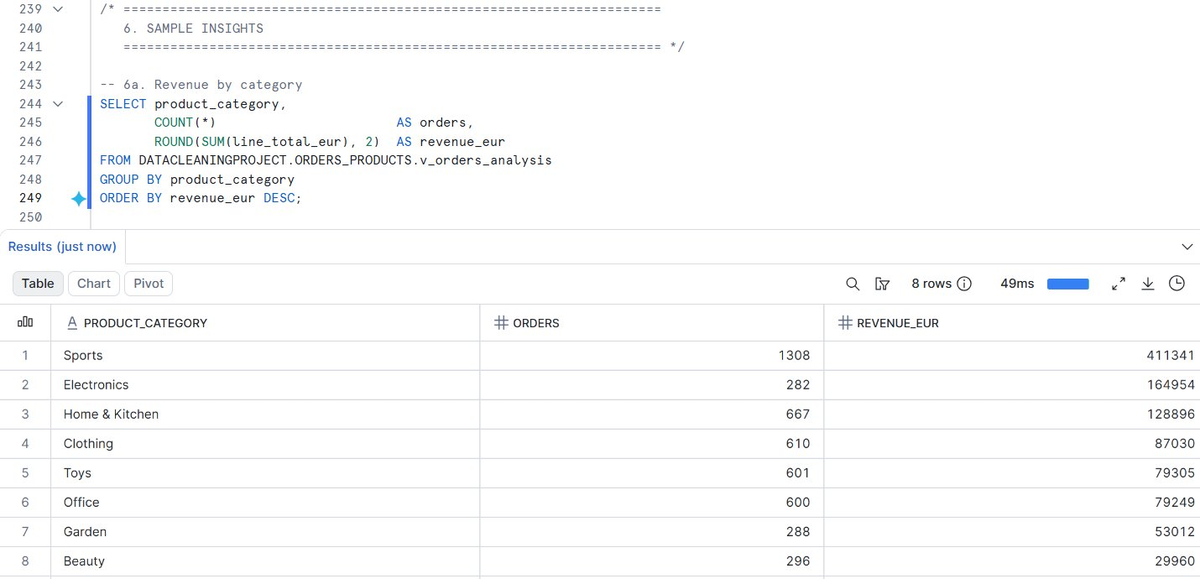Place cursor on ORDER BY revenue_eur DESC line
This screenshot has height=579, width=1200.
(x=200, y=199)
